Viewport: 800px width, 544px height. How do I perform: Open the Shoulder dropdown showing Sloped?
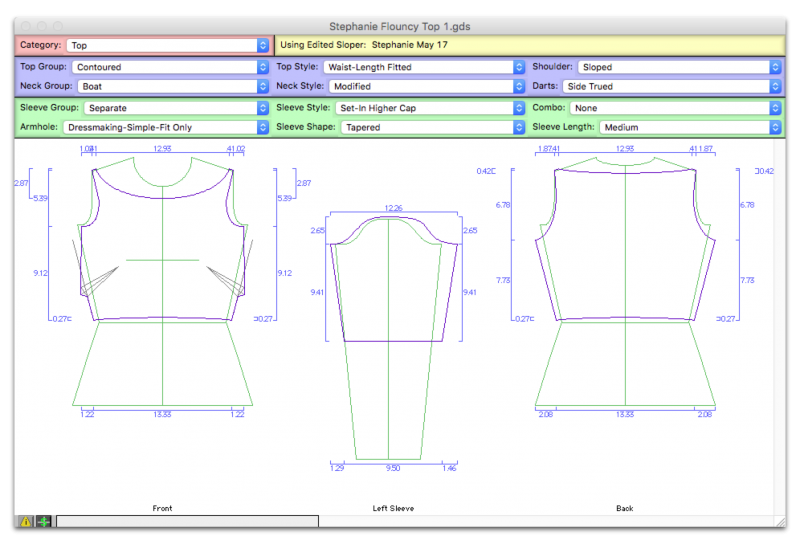679,67
